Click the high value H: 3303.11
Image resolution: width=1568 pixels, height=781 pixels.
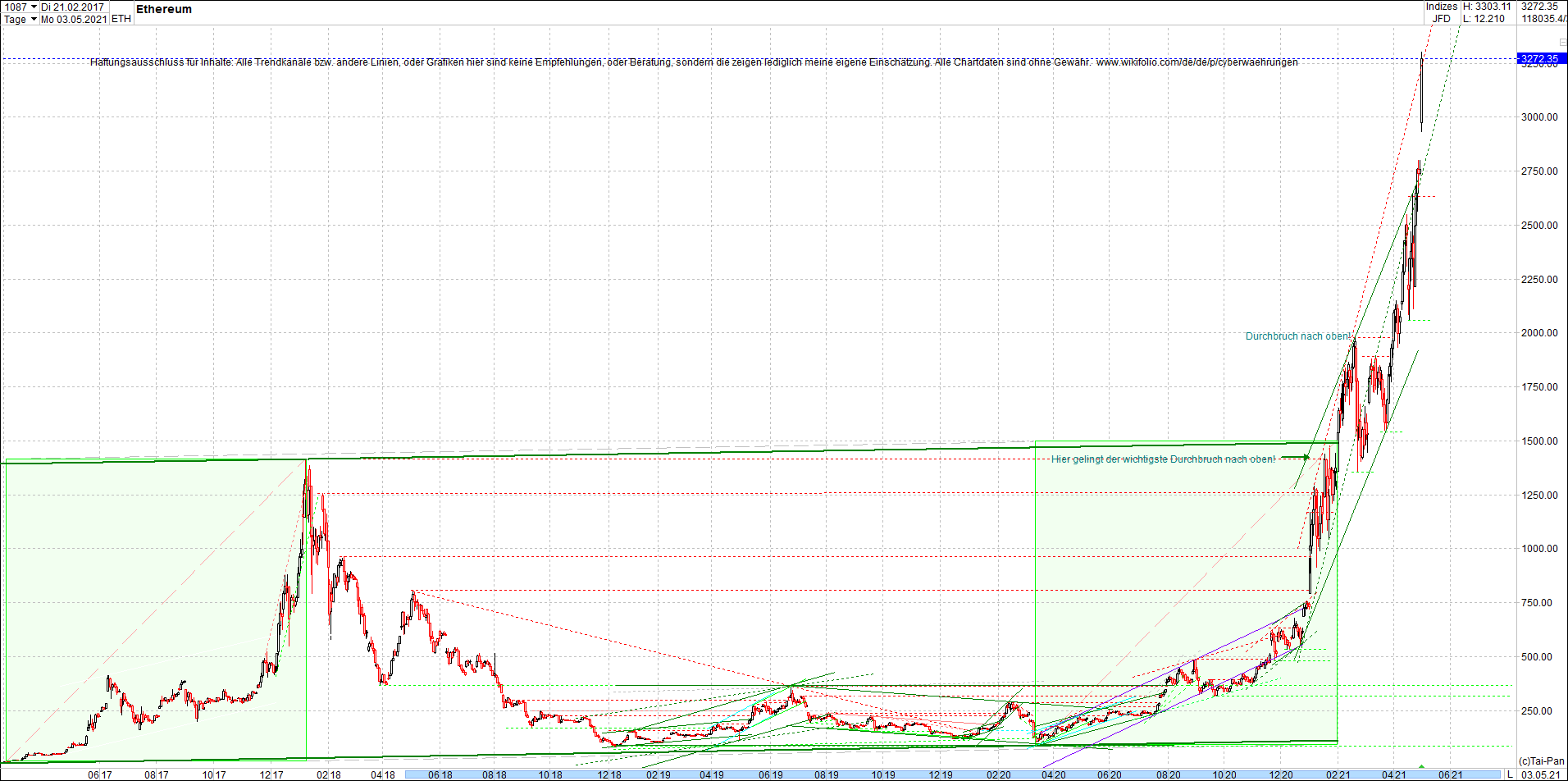pos(1487,7)
